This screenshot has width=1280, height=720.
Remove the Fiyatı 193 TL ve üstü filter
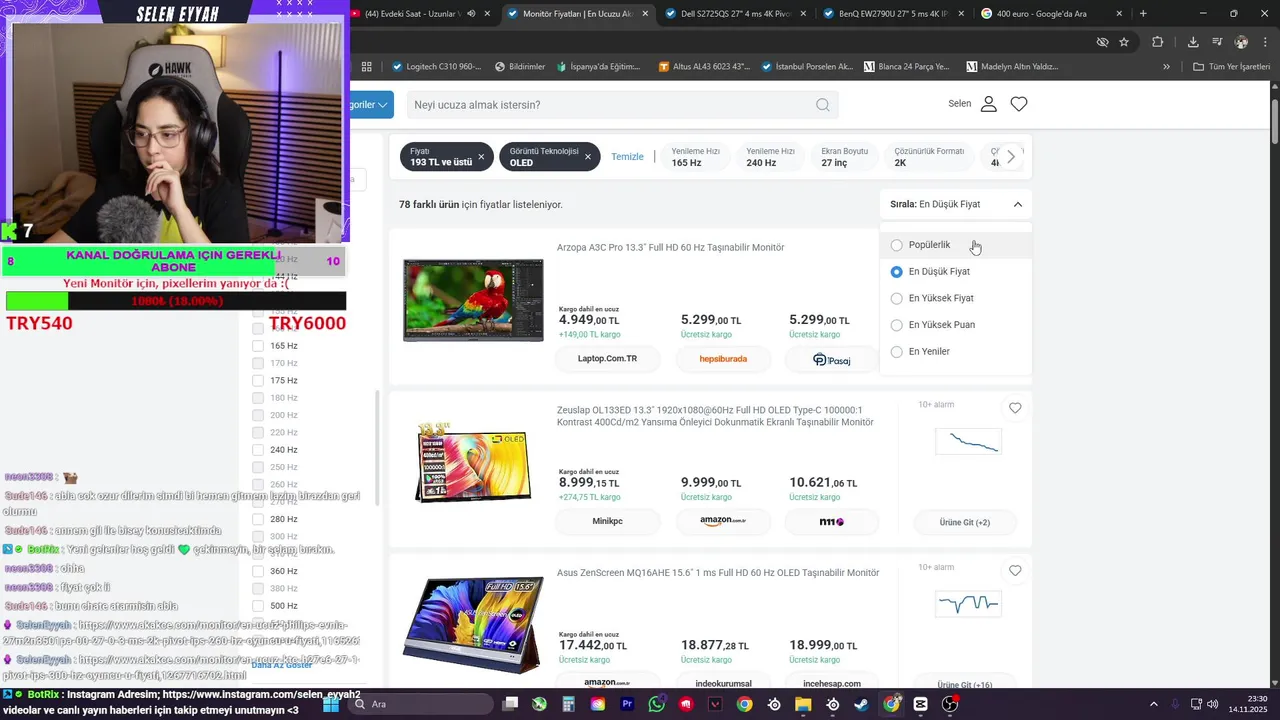click(481, 157)
